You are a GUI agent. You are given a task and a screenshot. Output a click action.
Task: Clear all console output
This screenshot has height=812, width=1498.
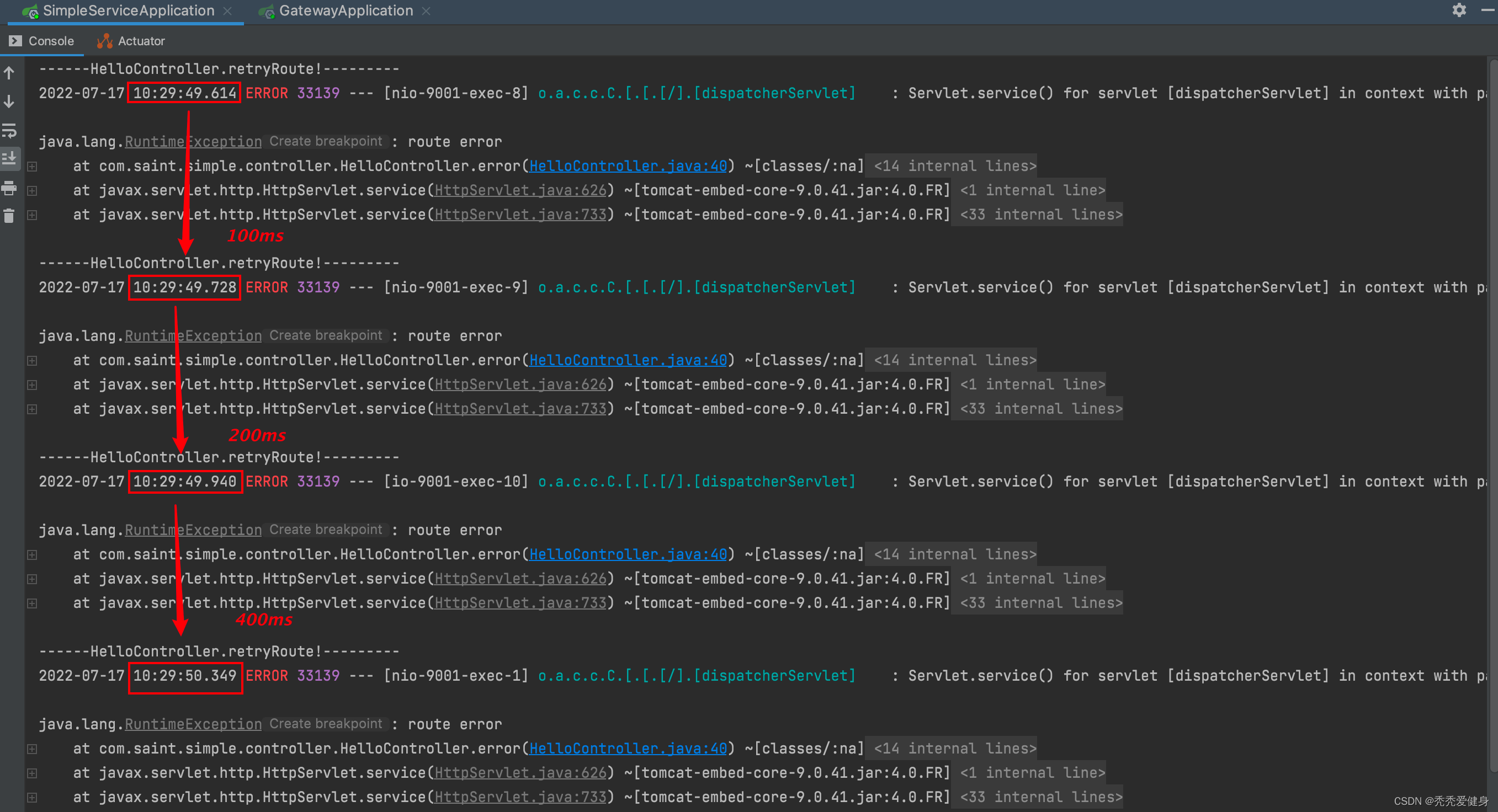click(x=9, y=216)
